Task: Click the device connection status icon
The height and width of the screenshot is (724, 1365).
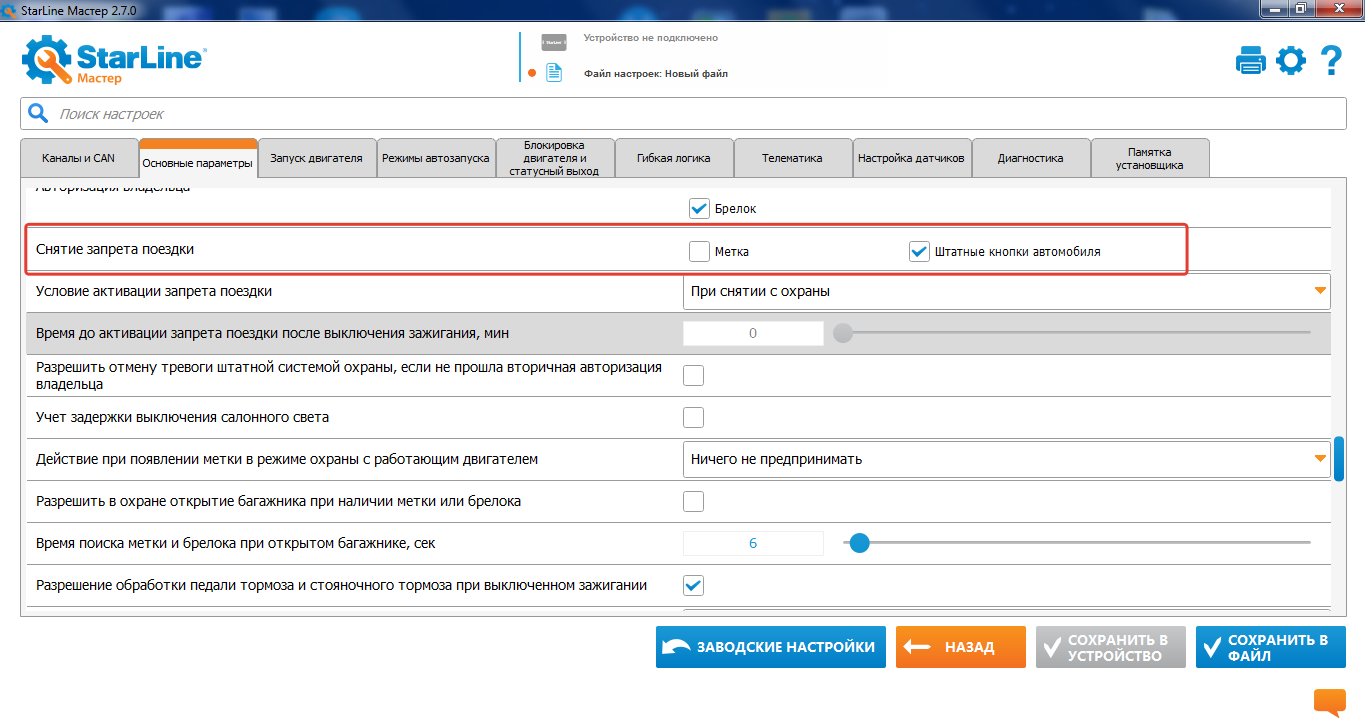Action: point(553,41)
